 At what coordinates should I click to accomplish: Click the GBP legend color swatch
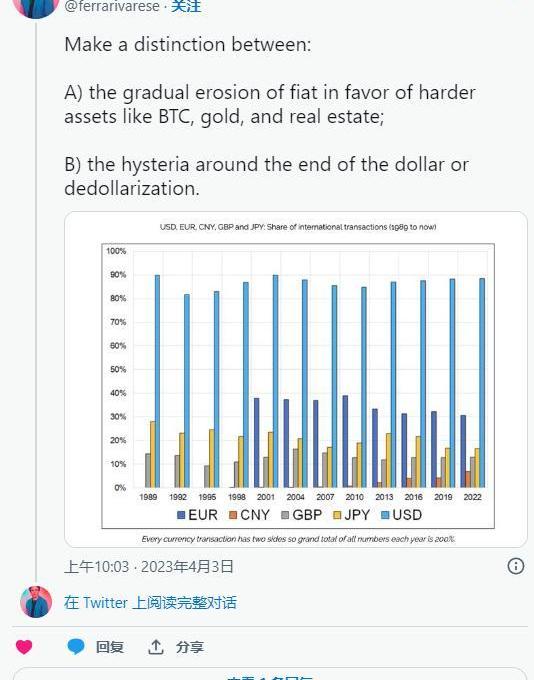285,515
